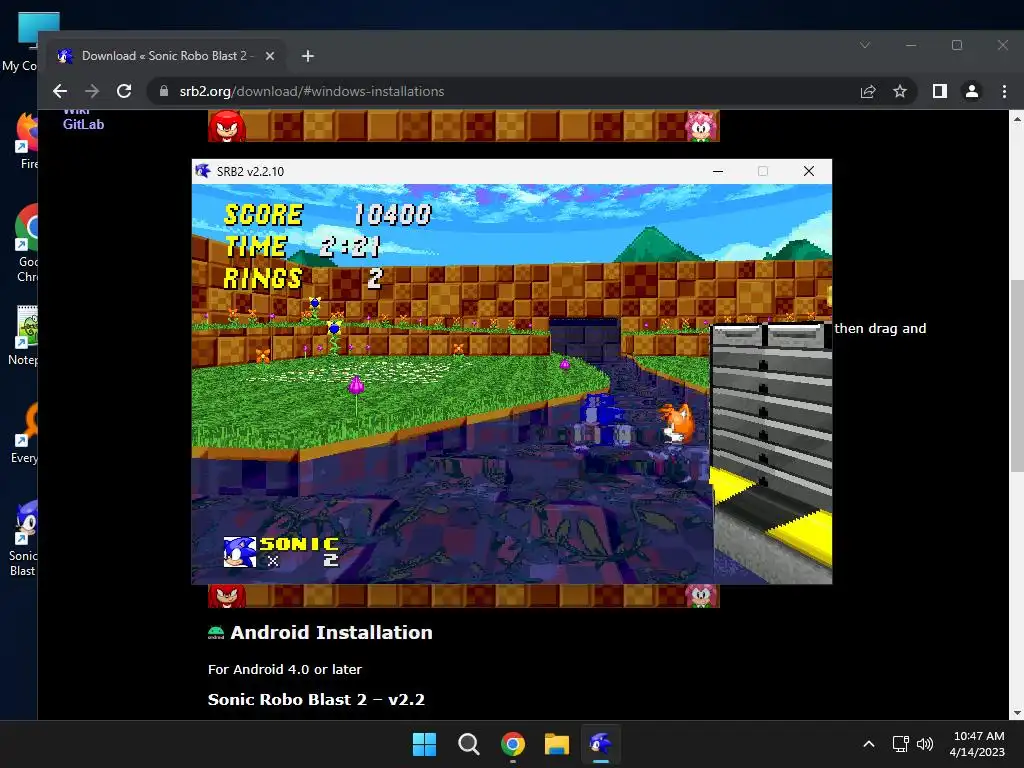Image resolution: width=1024 pixels, height=768 pixels.
Task: Open Windows taskbar search
Action: pyautogui.click(x=468, y=744)
